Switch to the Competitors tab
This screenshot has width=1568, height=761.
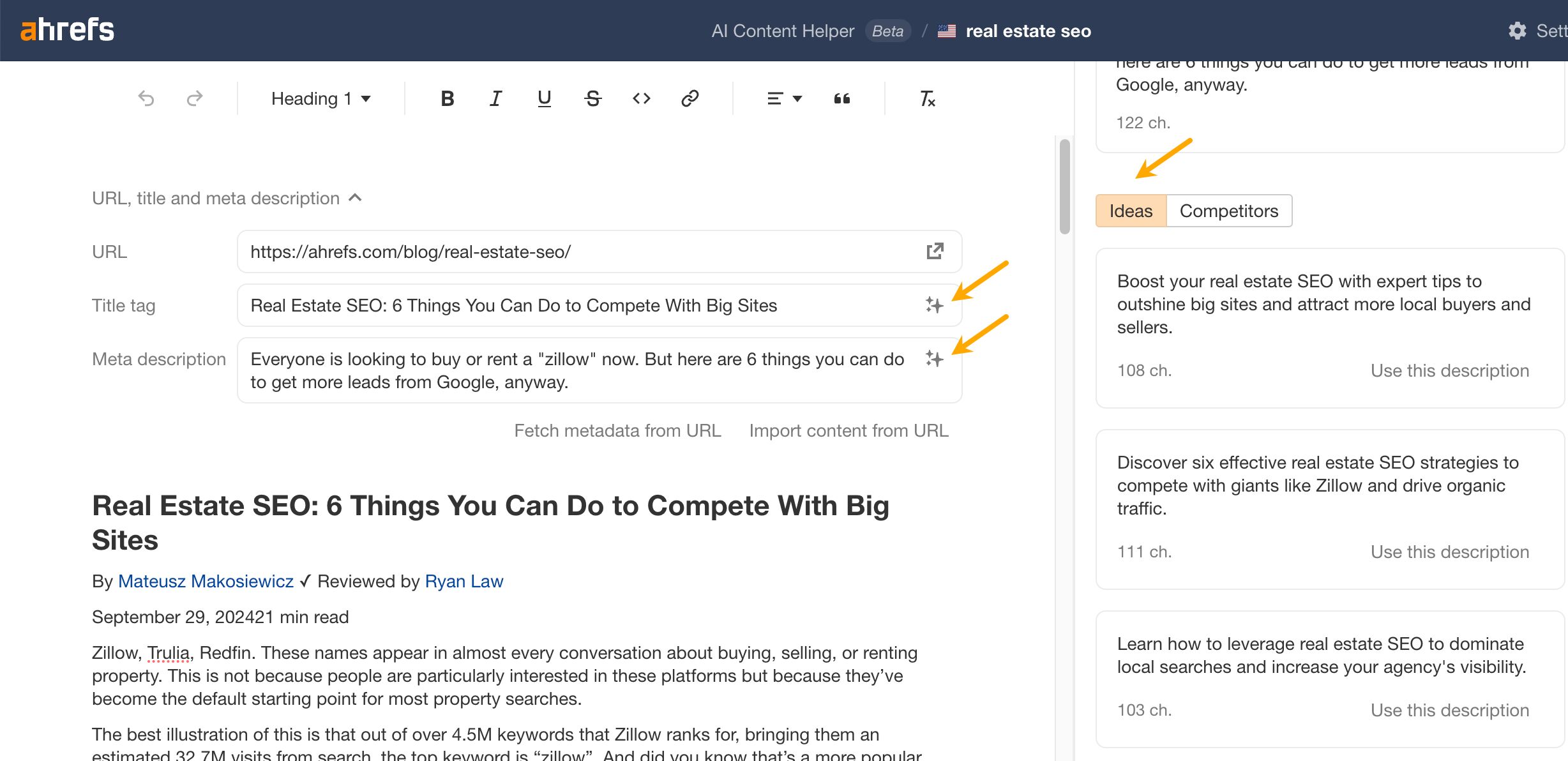1228,211
